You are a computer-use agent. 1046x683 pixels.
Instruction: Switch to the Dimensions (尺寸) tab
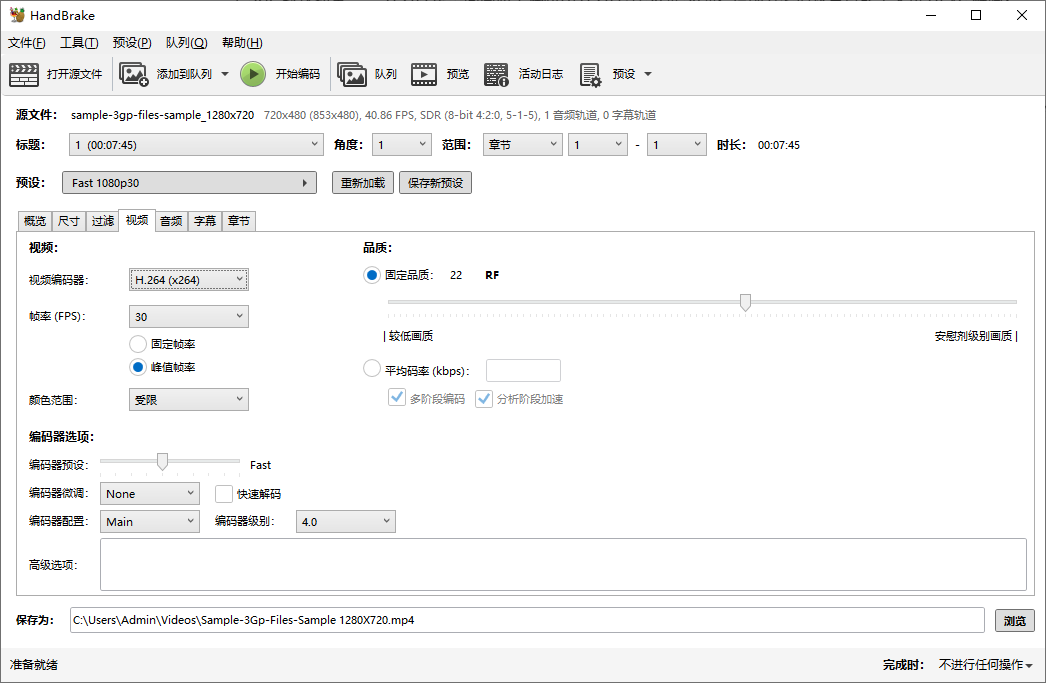pos(69,221)
